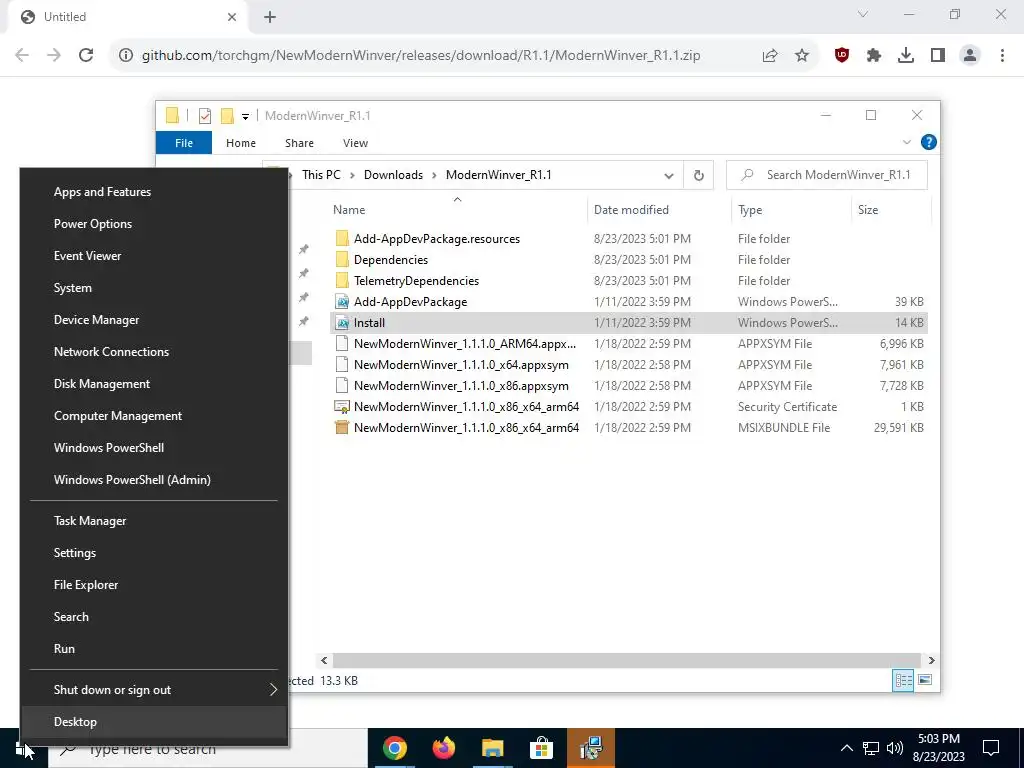
Task: Show the Desktop via menu entry
Action: click(x=154, y=722)
